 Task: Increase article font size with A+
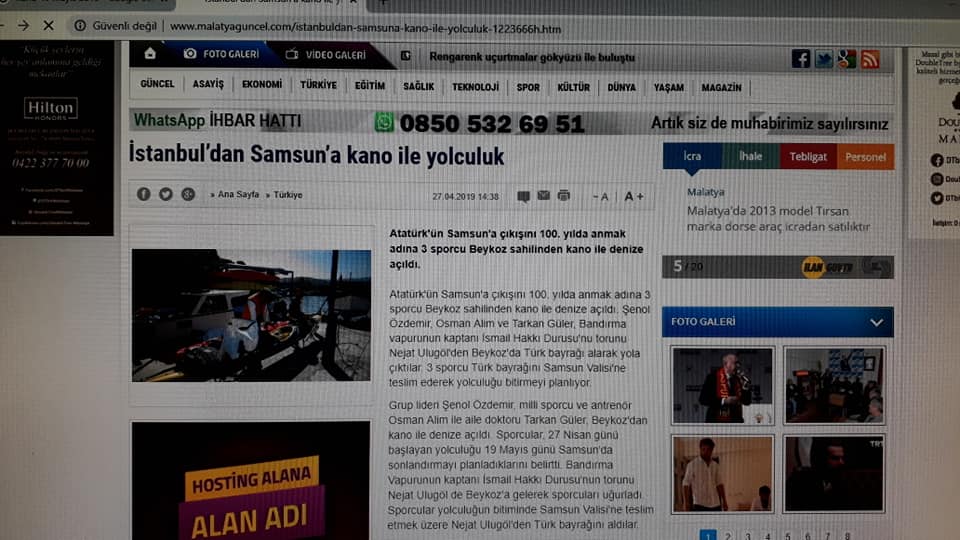634,196
